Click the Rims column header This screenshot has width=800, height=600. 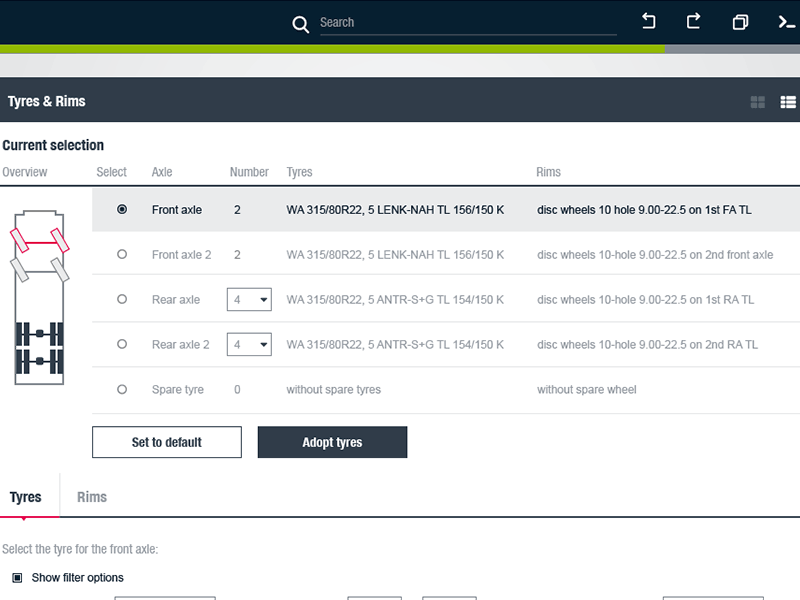tap(548, 172)
